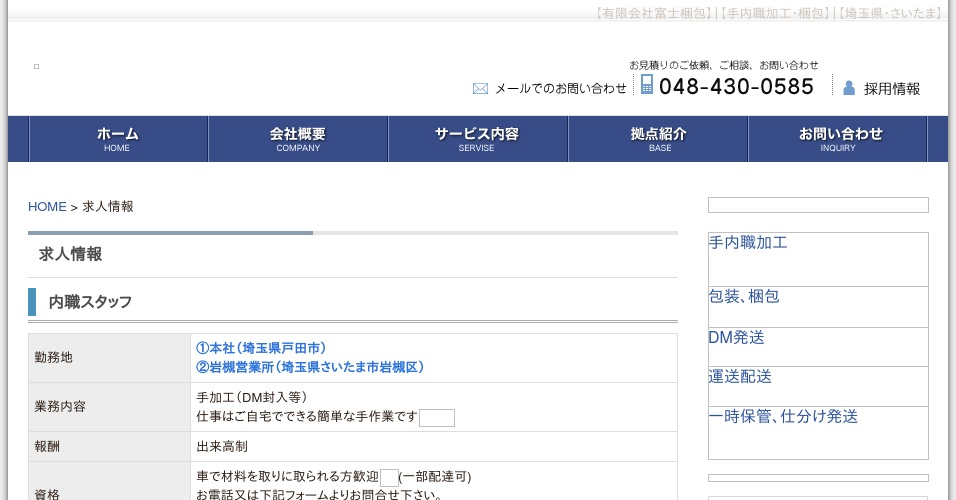Click HOME in the breadcrumb trail

(x=47, y=207)
